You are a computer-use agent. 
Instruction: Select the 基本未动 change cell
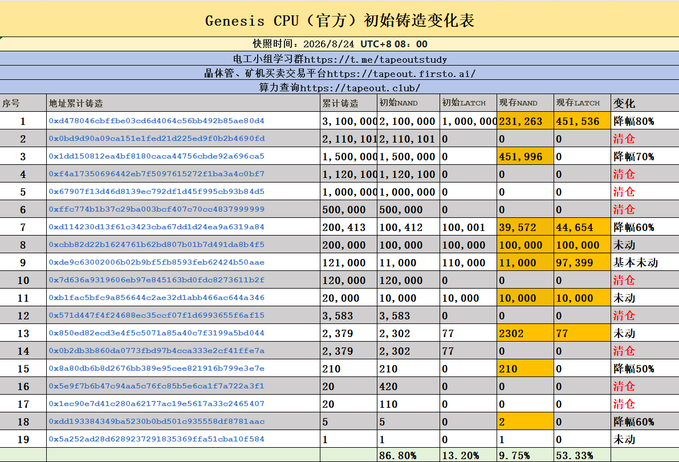(x=645, y=262)
